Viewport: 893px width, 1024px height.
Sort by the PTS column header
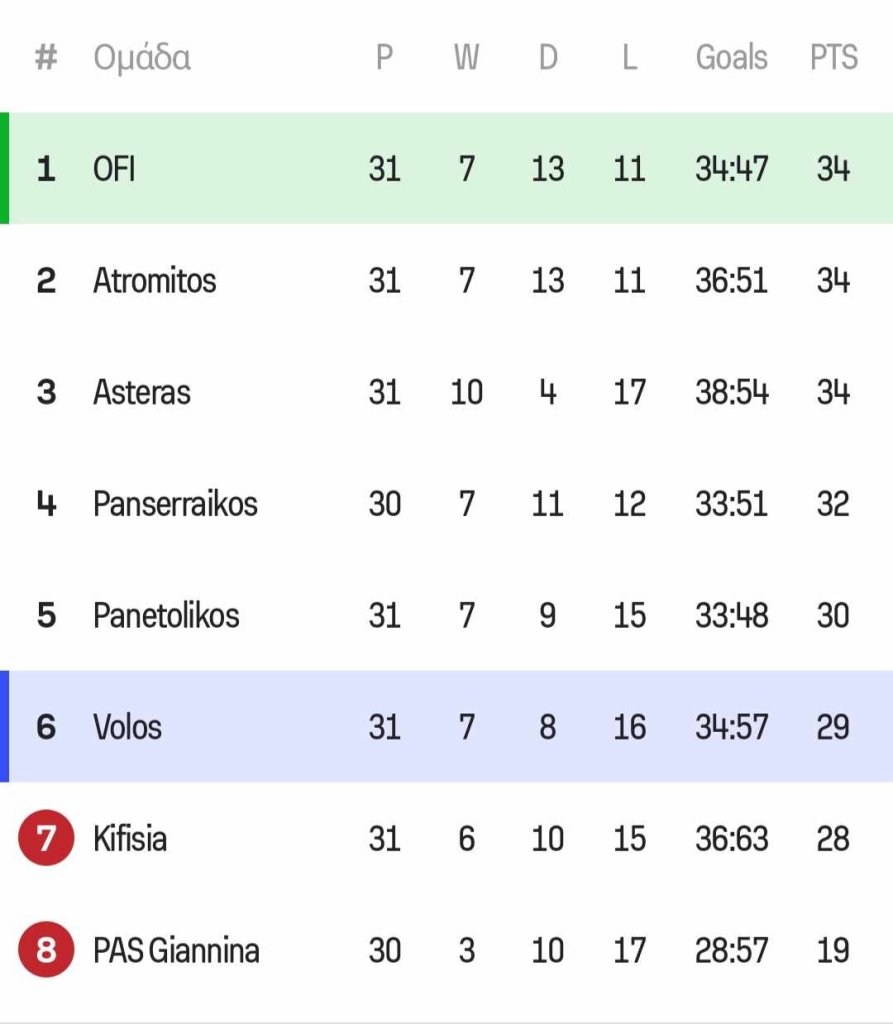(834, 57)
